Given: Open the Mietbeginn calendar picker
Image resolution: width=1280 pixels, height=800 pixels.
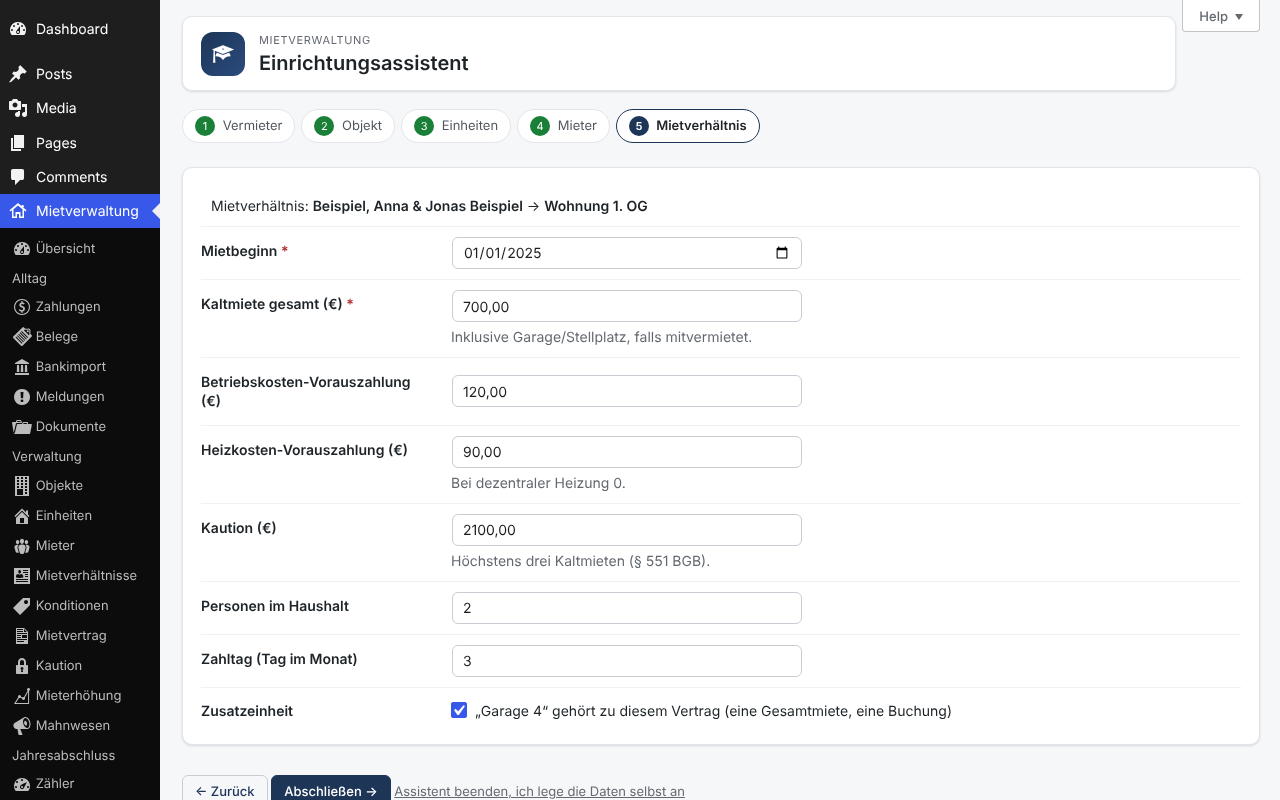Looking at the screenshot, I should pos(782,253).
